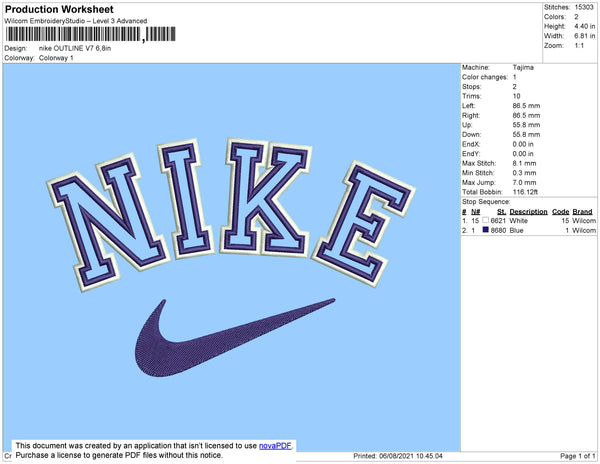Click the 'Brand' column header
600x464 pixels.
582,212
